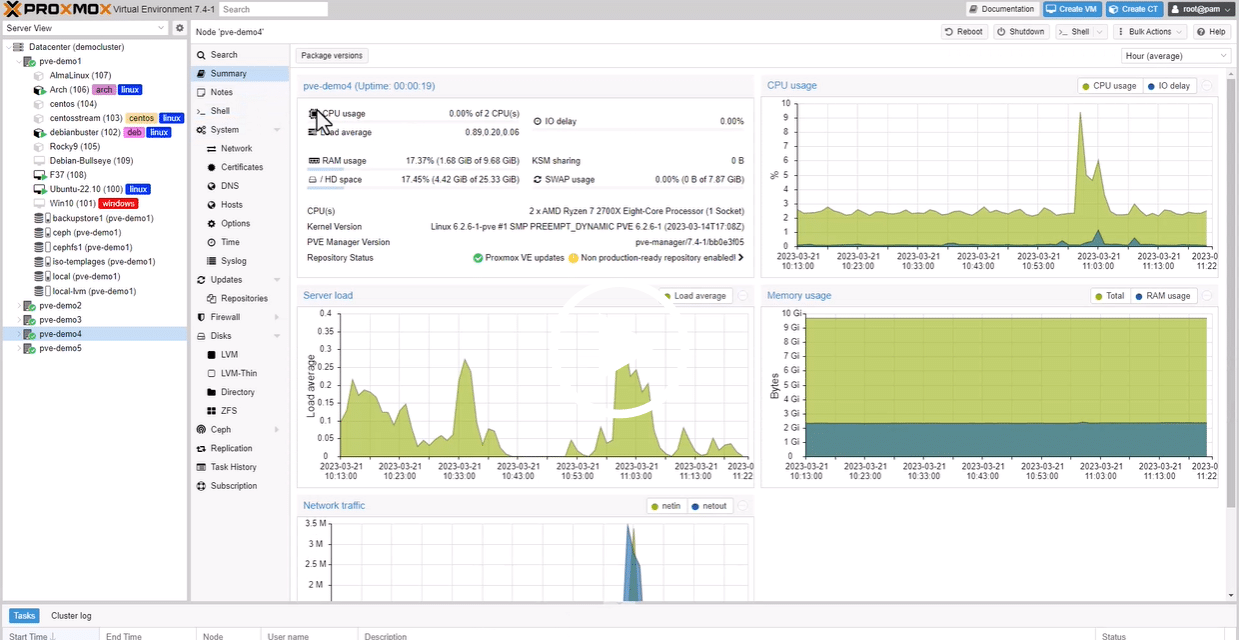
Task: Click the debianbuster container icon
Action: [40, 132]
